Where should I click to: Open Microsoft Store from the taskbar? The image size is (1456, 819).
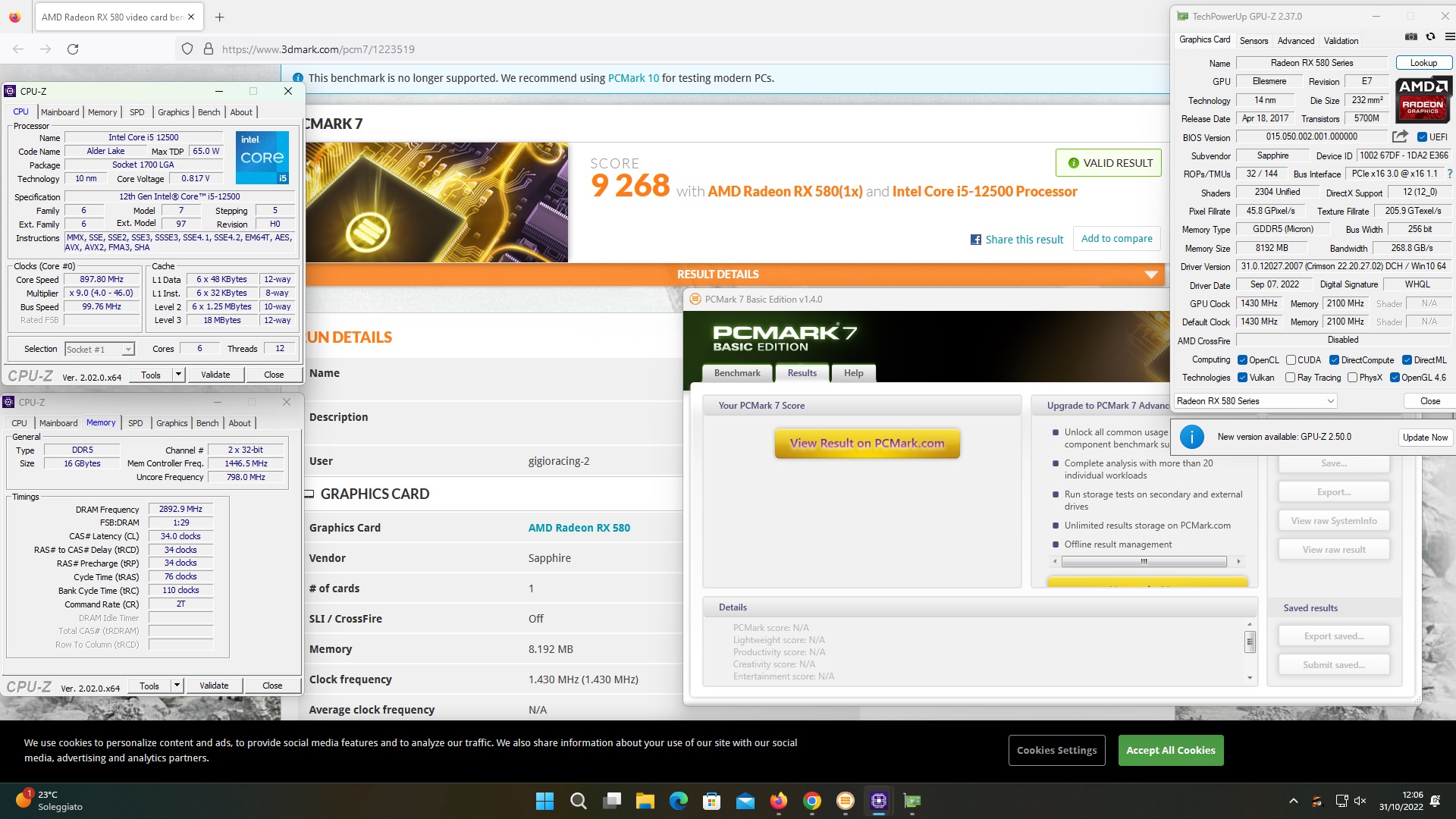point(711,801)
